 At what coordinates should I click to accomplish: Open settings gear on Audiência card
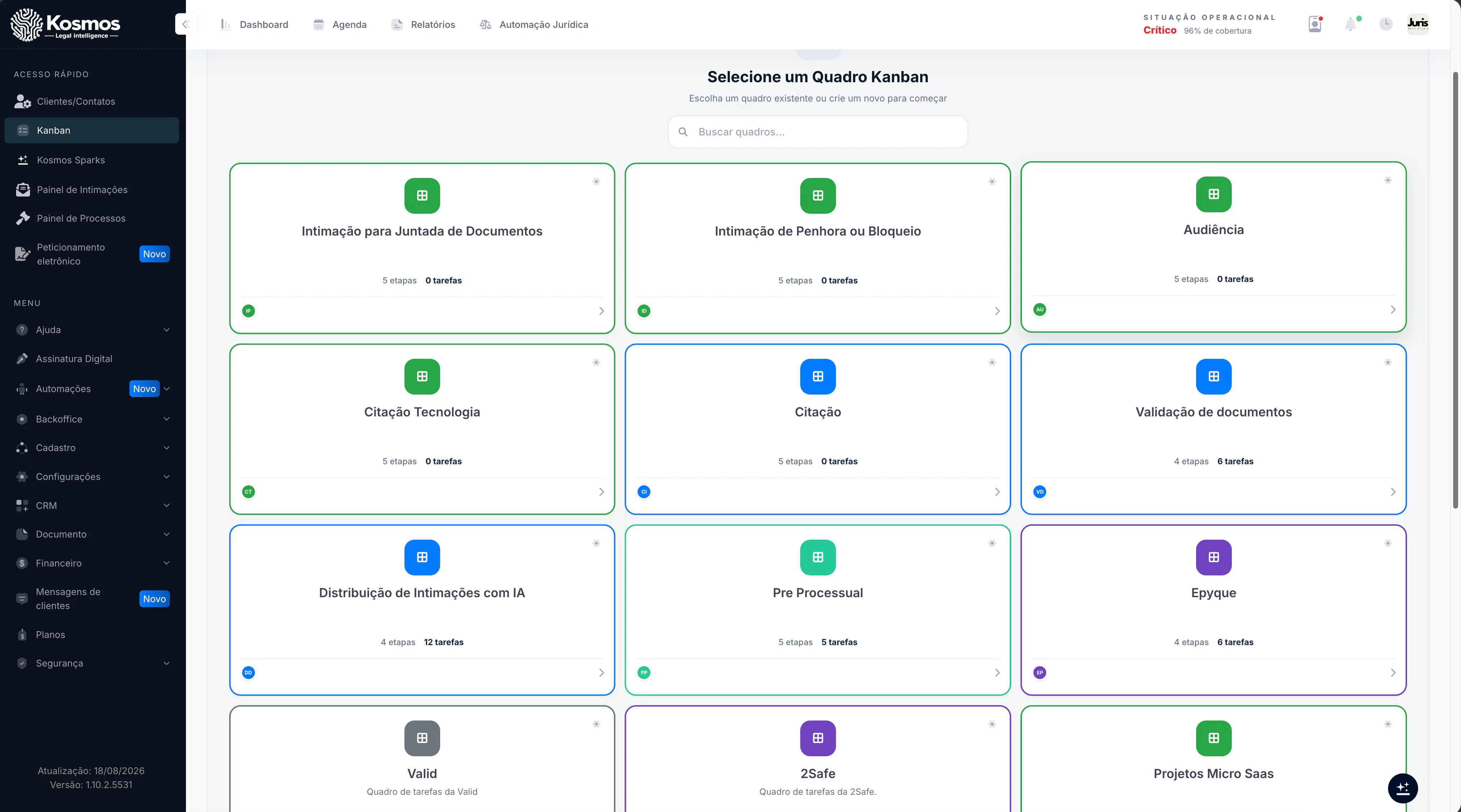1388,180
